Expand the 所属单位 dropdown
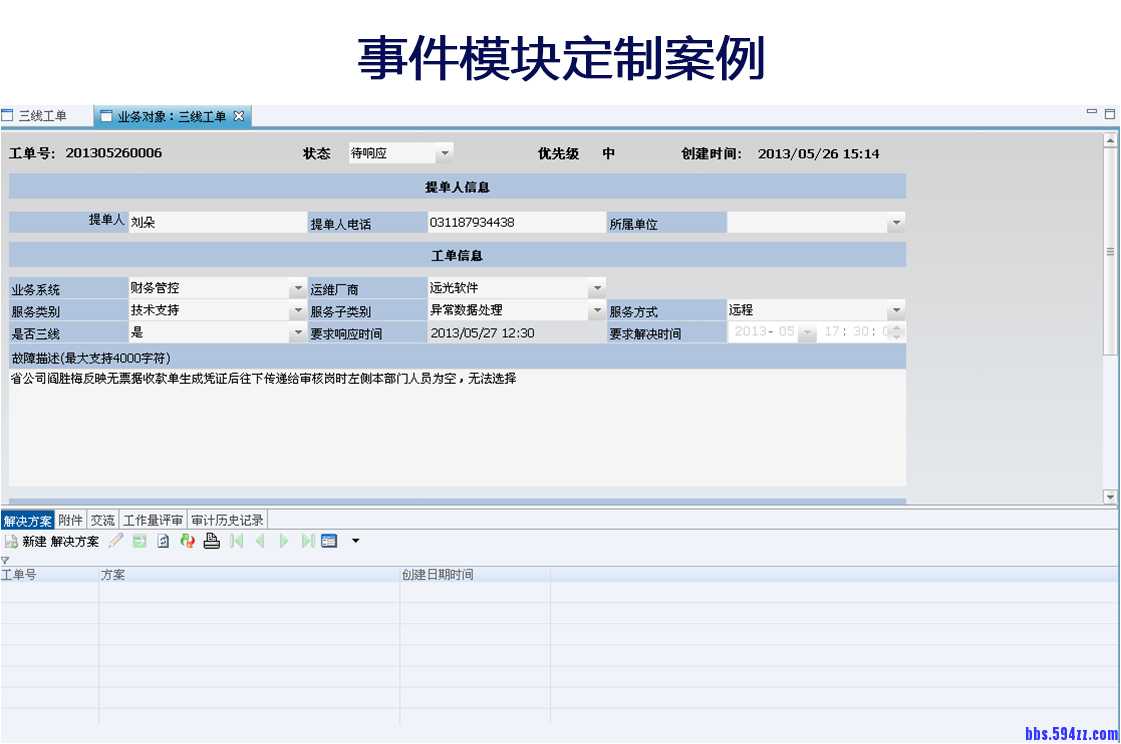The image size is (1121, 744). 897,221
